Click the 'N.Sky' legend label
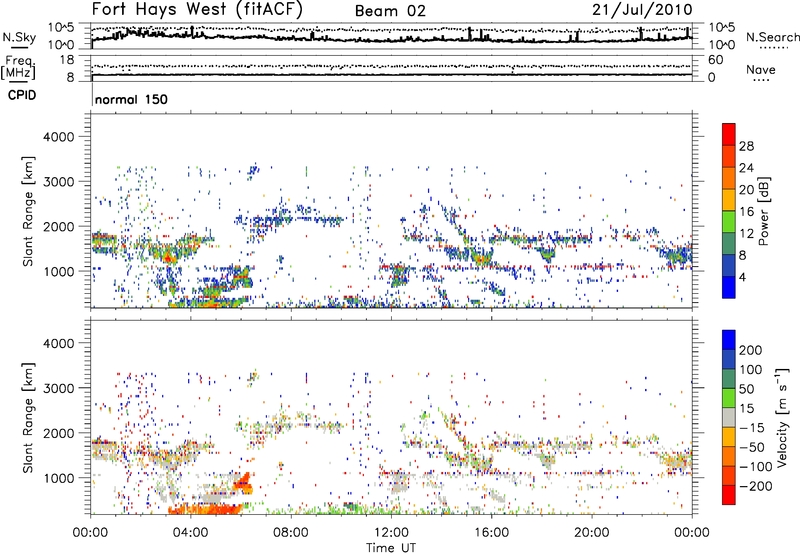Viewport: 800px width, 554px height. (19, 37)
